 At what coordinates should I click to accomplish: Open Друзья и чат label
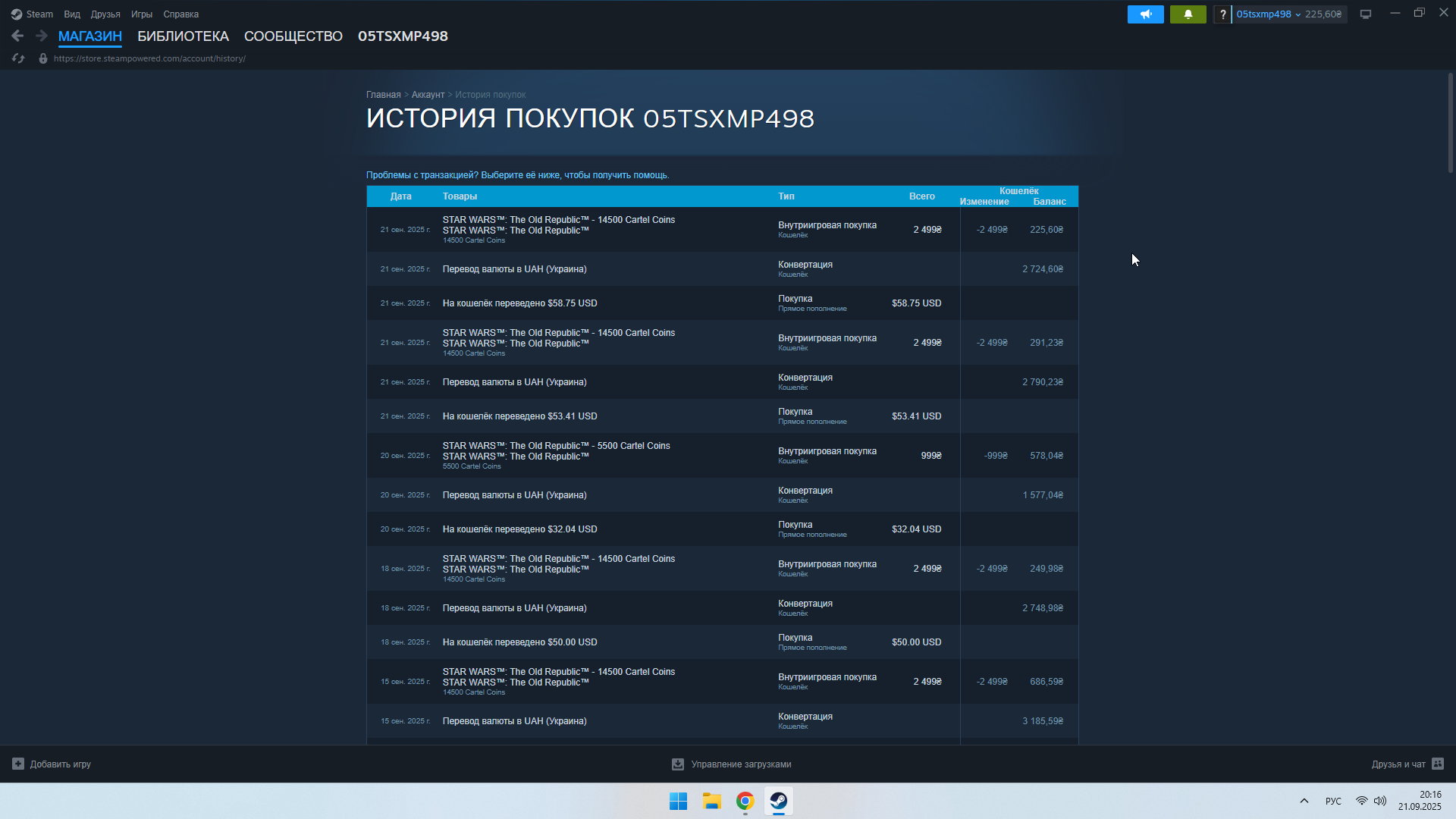1398,764
